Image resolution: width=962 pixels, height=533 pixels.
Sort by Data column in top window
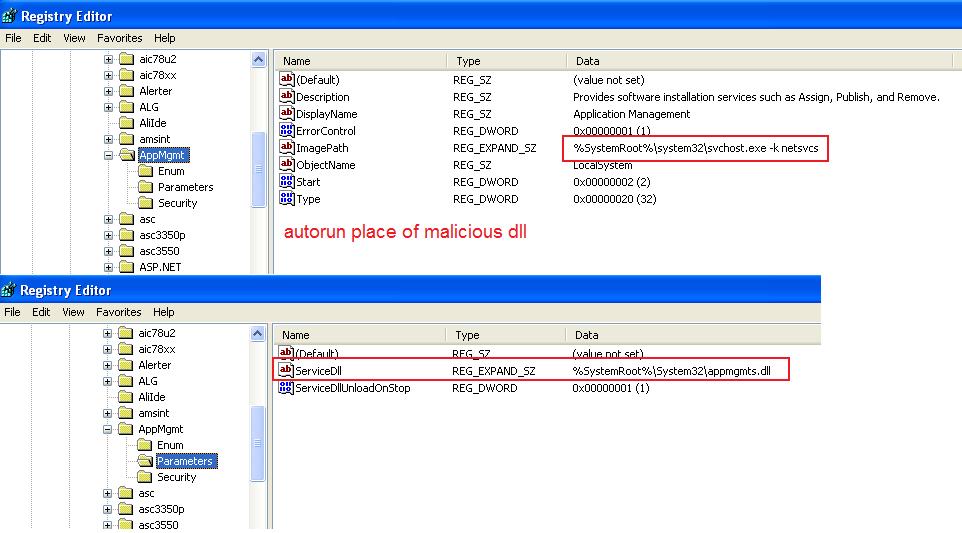click(759, 61)
